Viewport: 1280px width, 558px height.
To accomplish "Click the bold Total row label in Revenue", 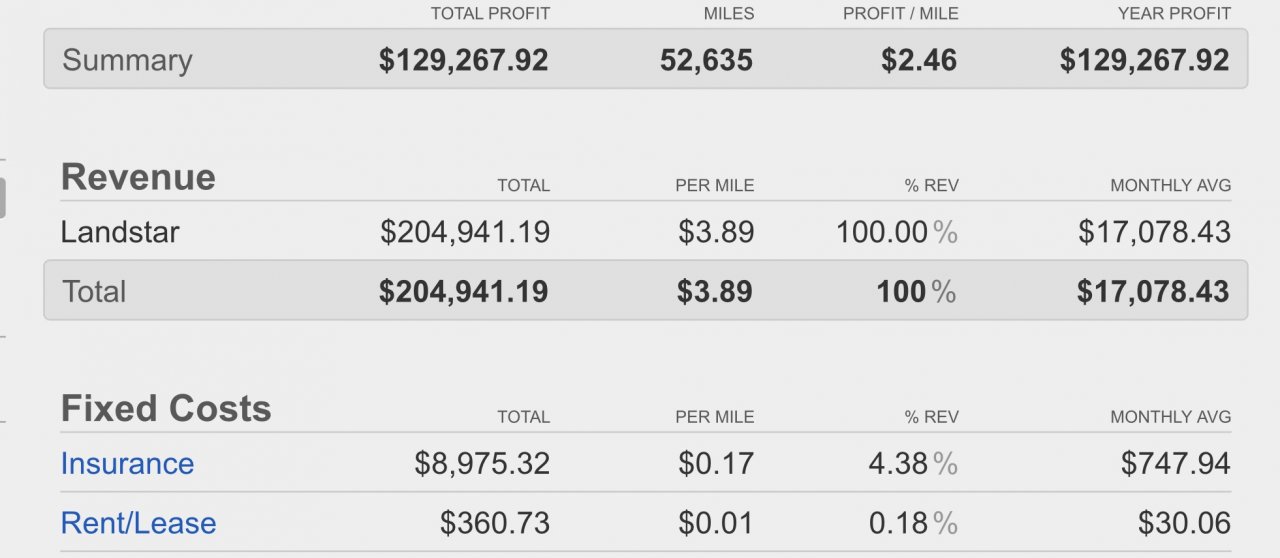I will pyautogui.click(x=94, y=292).
